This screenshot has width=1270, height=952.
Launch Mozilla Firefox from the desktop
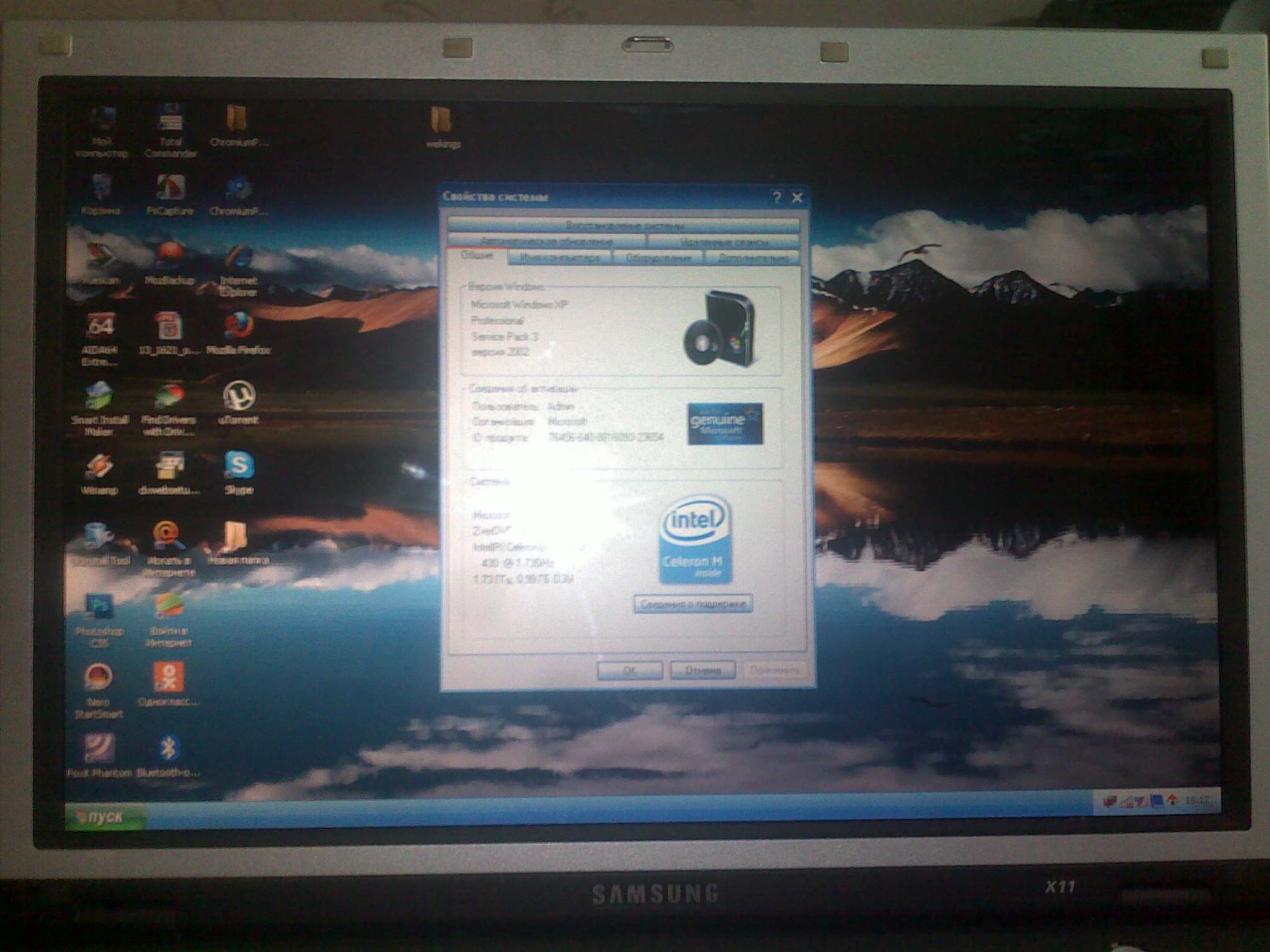click(x=238, y=333)
